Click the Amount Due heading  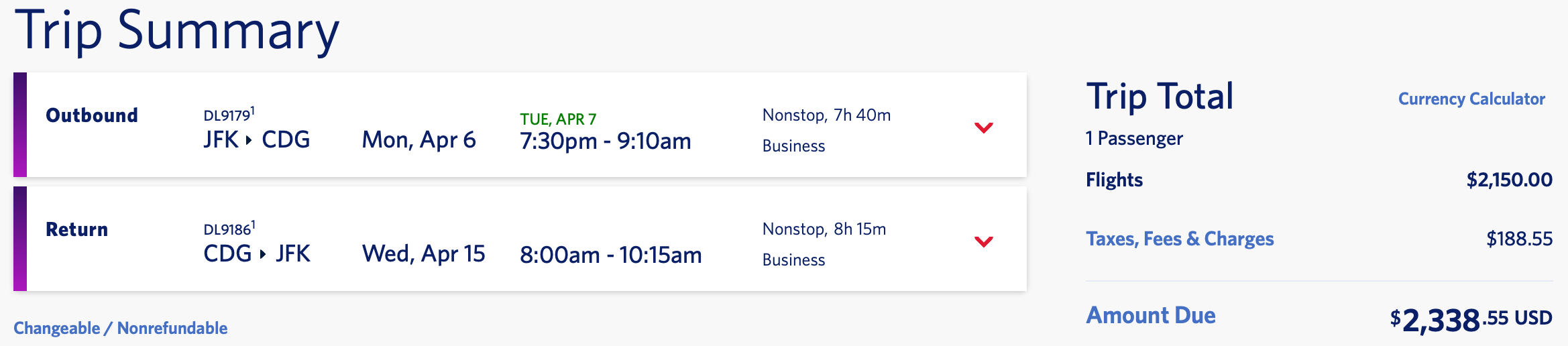click(1151, 315)
